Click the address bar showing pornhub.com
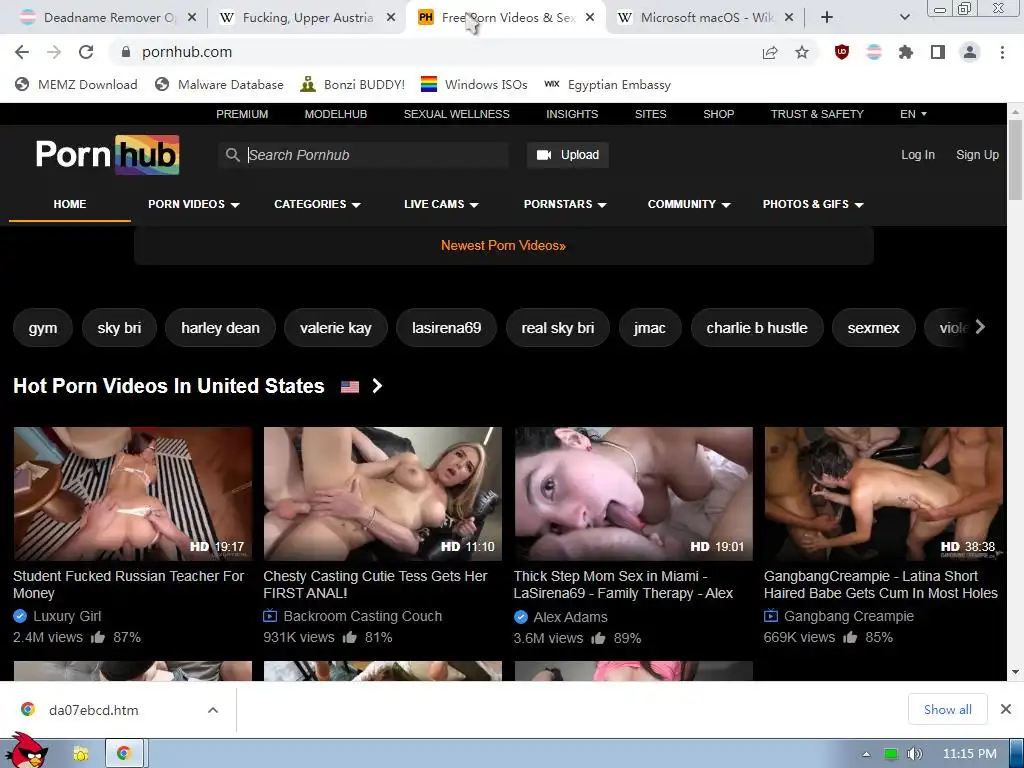This screenshot has height=768, width=1024. point(431,52)
